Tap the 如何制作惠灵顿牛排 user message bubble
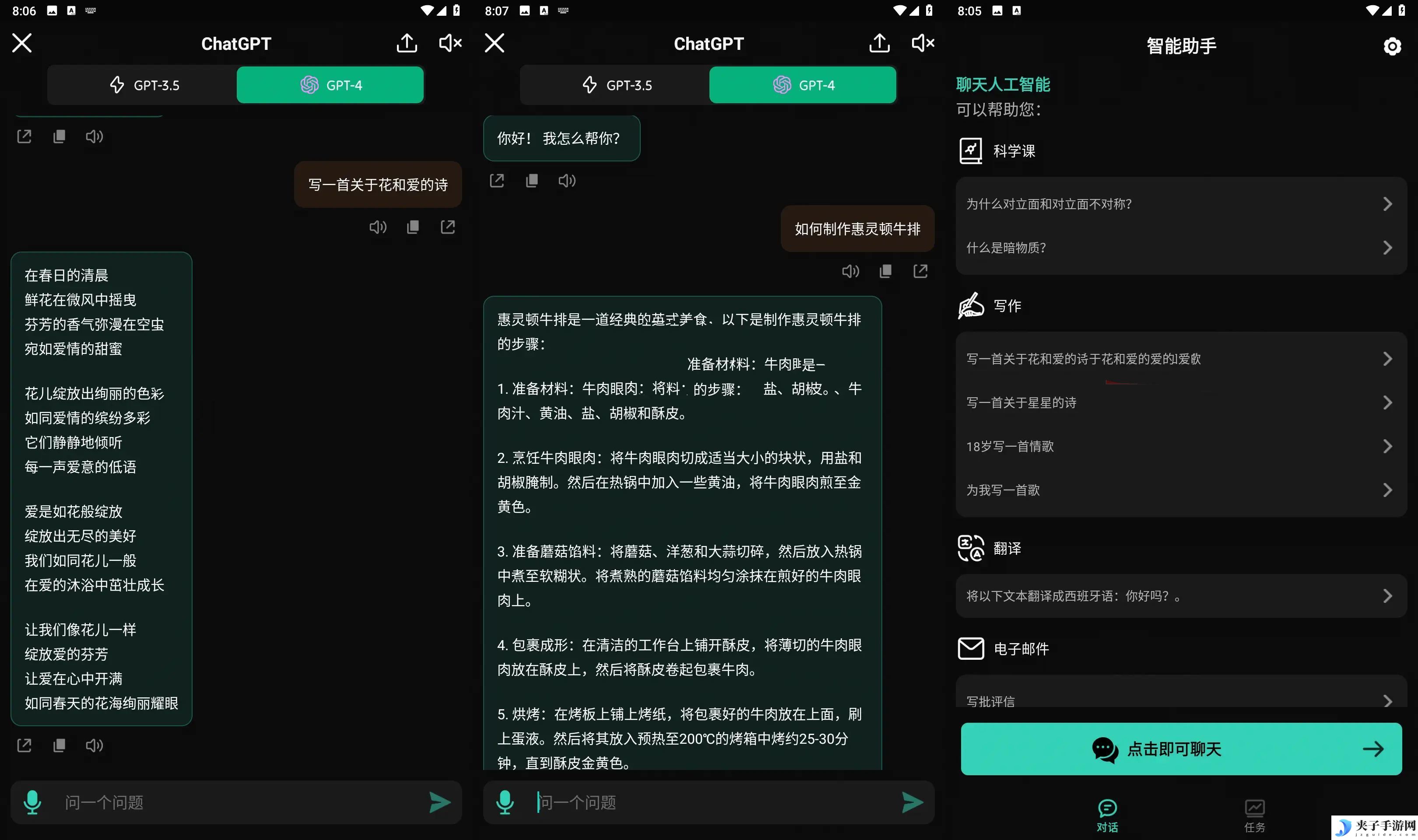1418x840 pixels. (x=857, y=229)
